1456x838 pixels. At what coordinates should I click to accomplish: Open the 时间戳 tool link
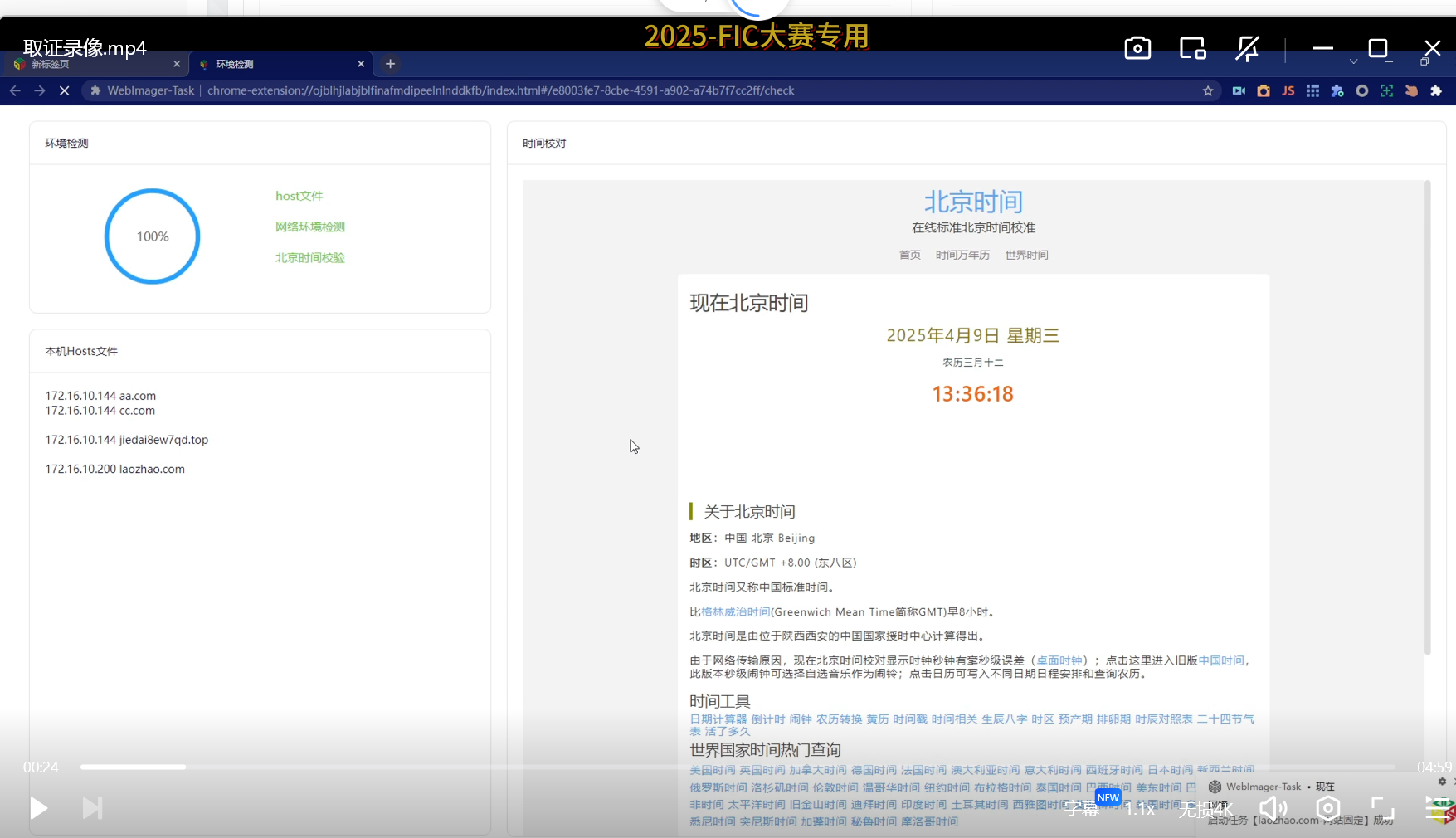click(x=910, y=719)
